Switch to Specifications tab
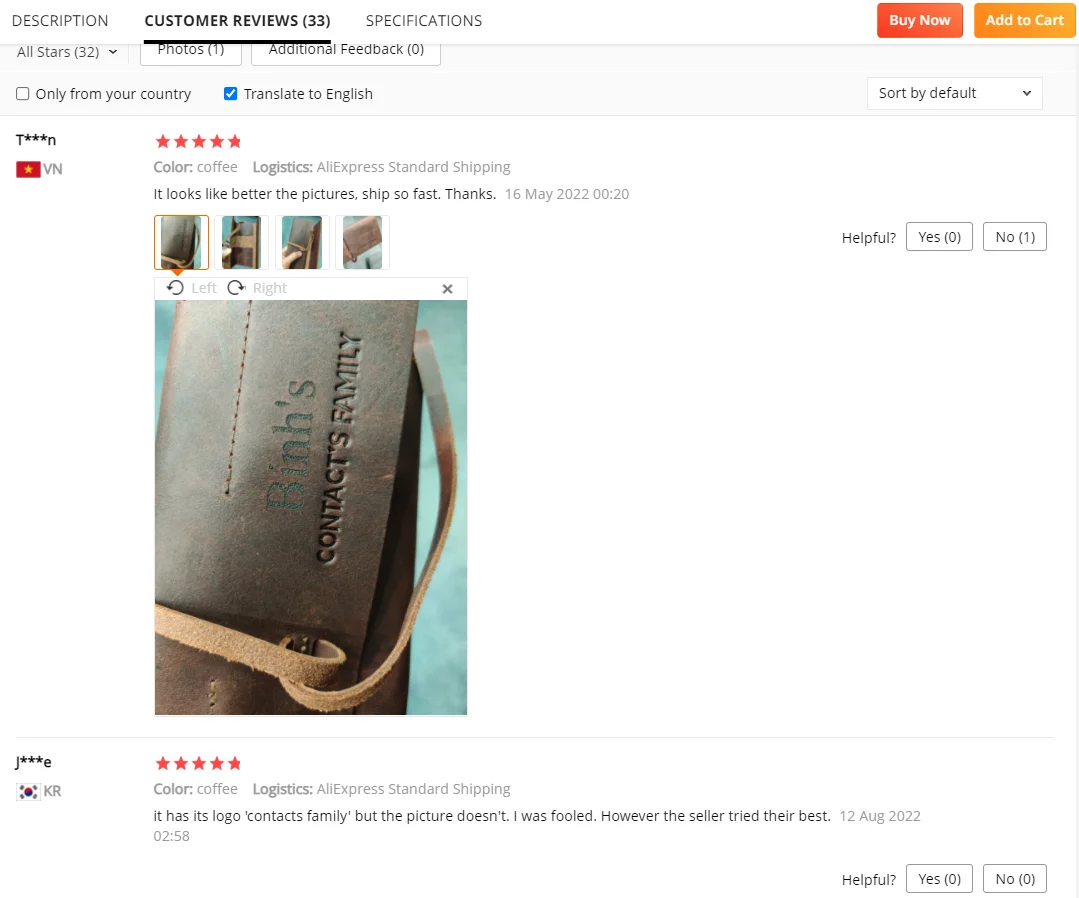The image size is (1079, 898). (424, 21)
